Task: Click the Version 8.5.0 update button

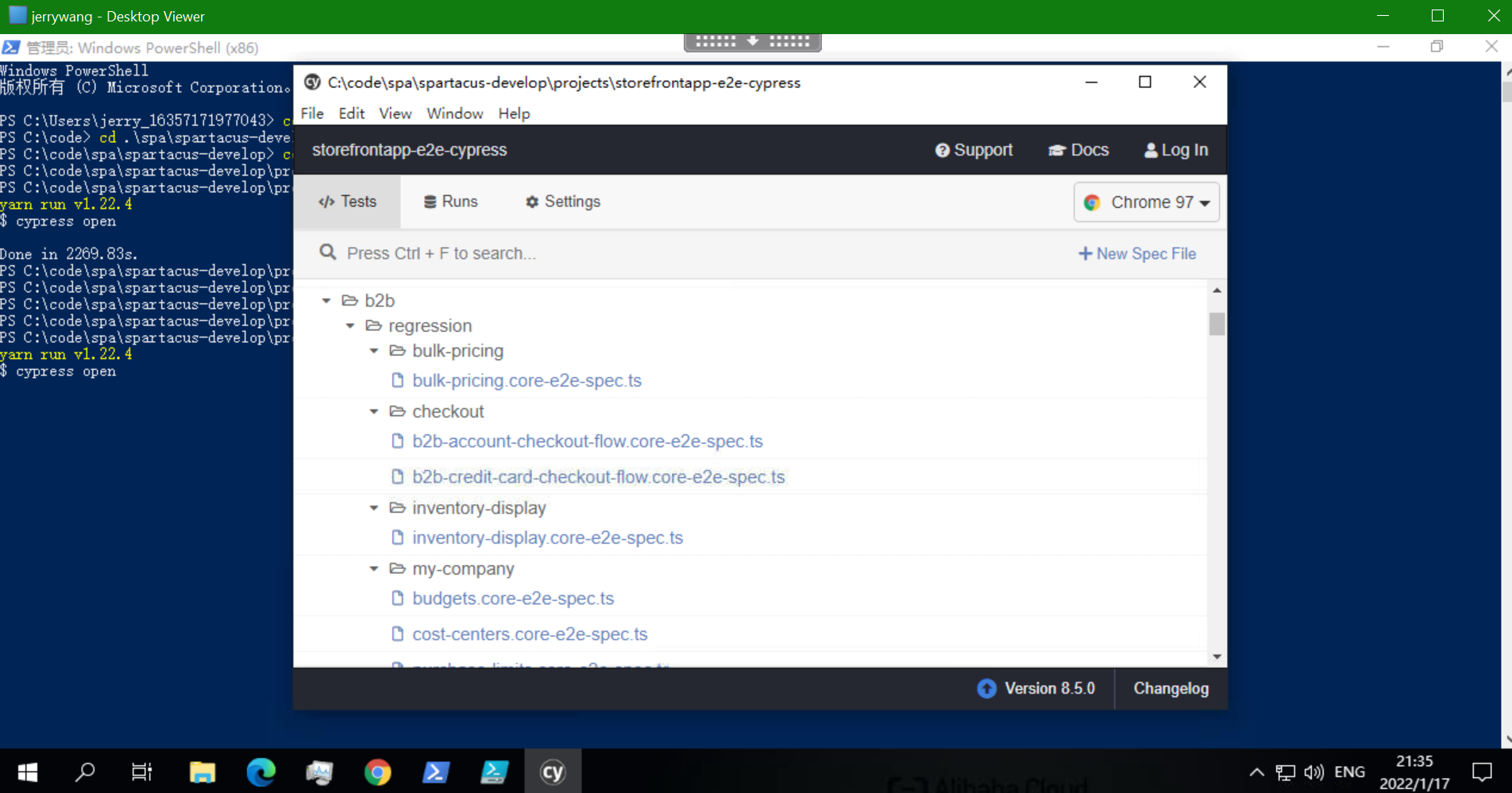Action: click(x=1036, y=689)
